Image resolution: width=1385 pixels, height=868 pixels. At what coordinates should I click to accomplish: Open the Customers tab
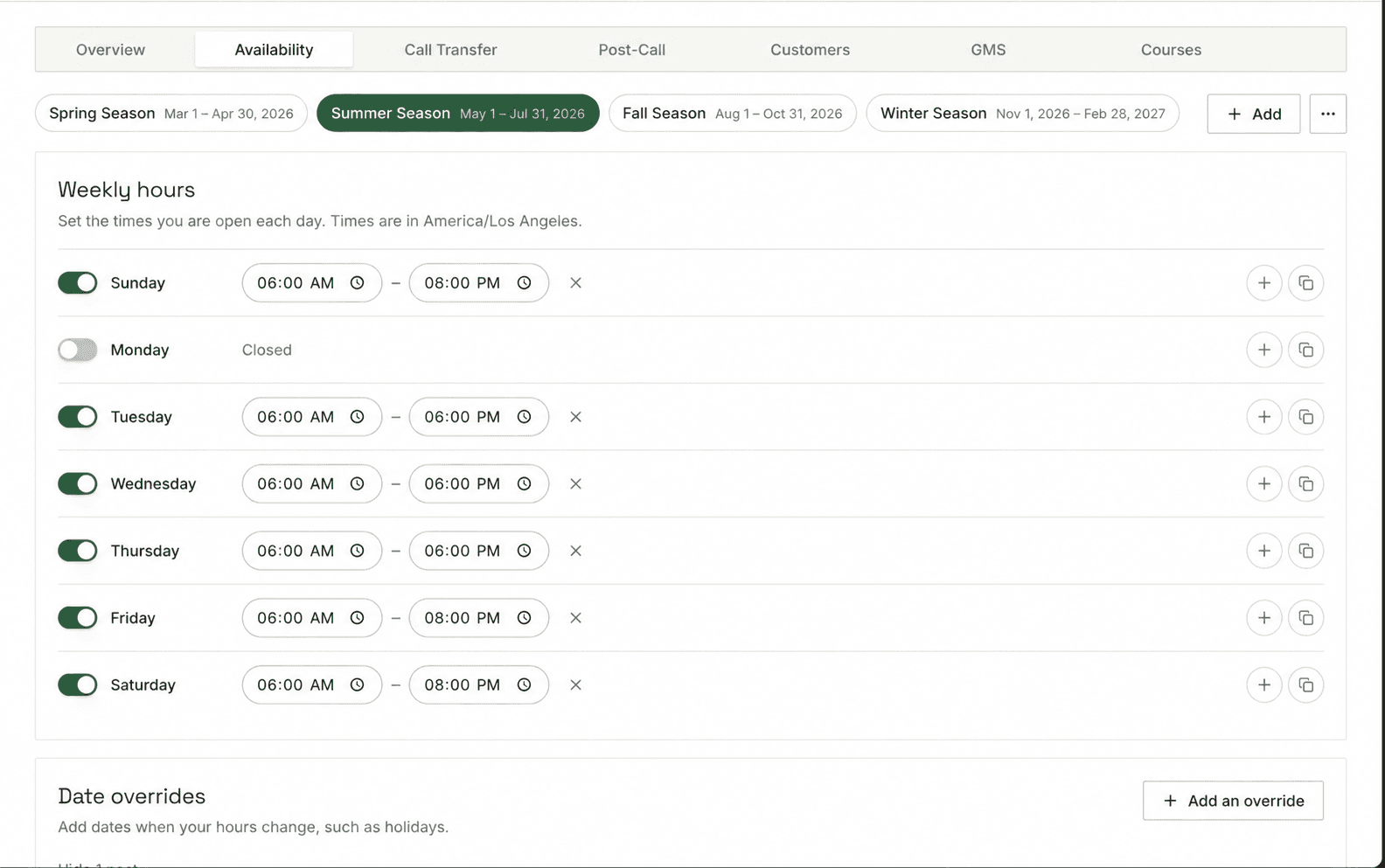810,50
